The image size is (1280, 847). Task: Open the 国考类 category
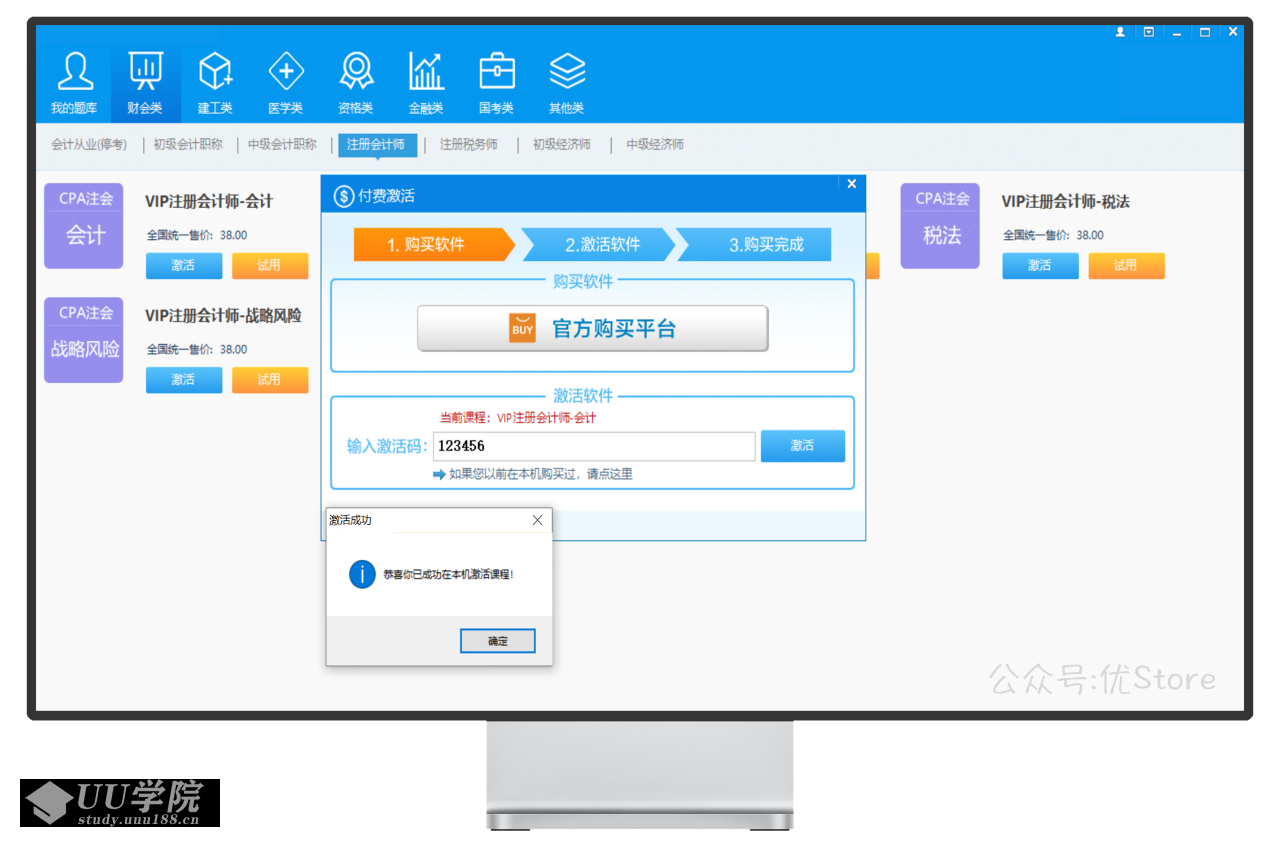(497, 84)
